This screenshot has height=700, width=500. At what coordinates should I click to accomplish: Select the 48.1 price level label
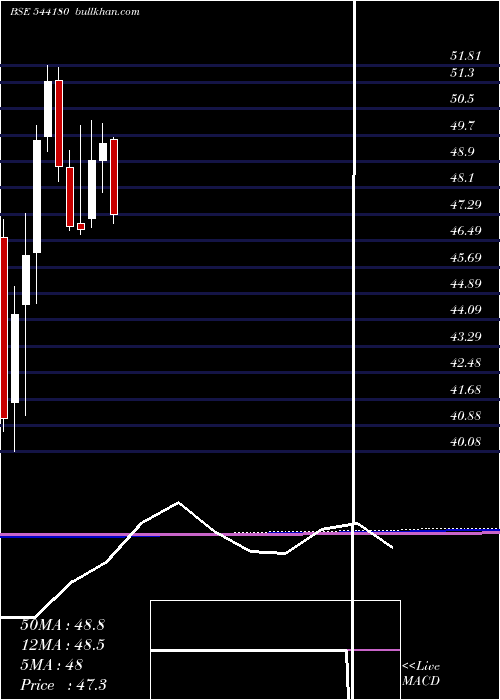[x=462, y=178]
